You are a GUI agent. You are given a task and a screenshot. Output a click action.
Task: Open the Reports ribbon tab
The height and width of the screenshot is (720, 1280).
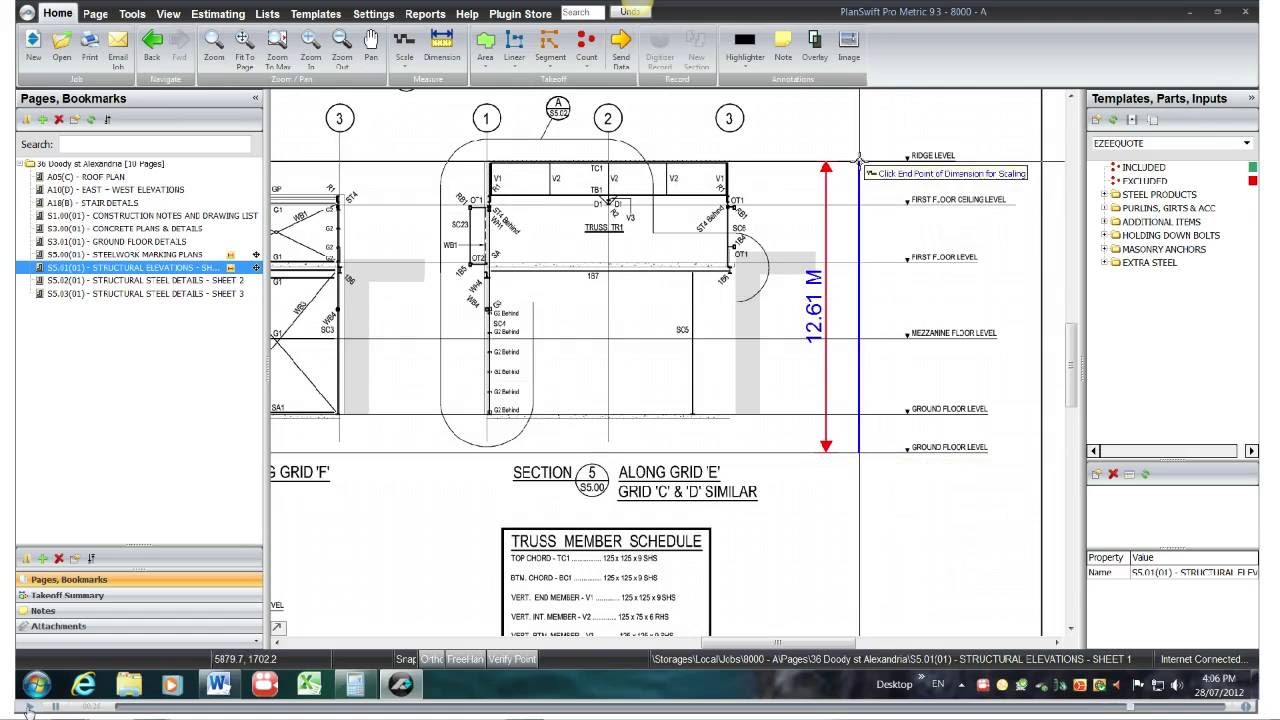[425, 14]
